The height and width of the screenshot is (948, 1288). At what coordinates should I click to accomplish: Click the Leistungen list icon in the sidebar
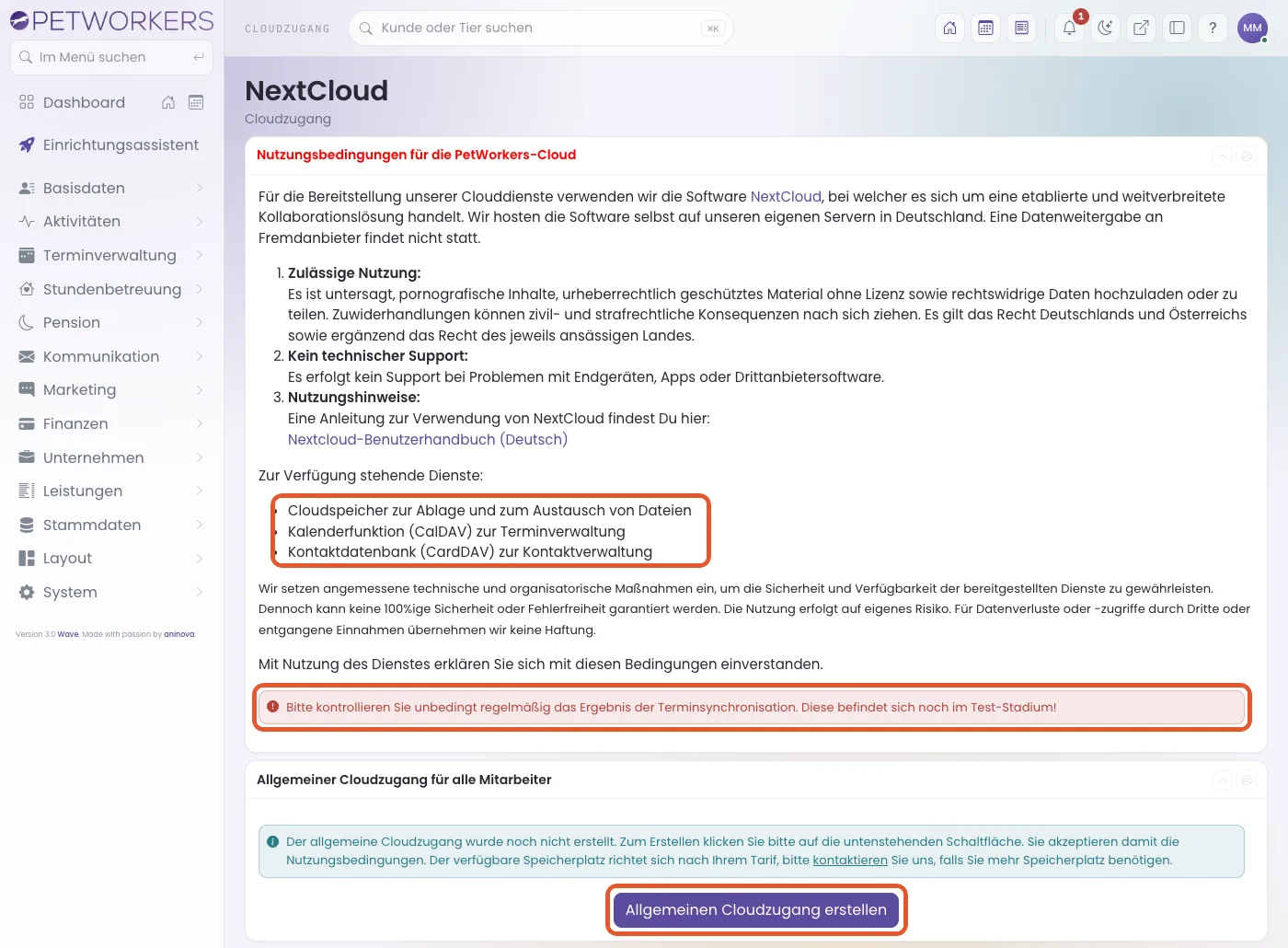(x=27, y=491)
